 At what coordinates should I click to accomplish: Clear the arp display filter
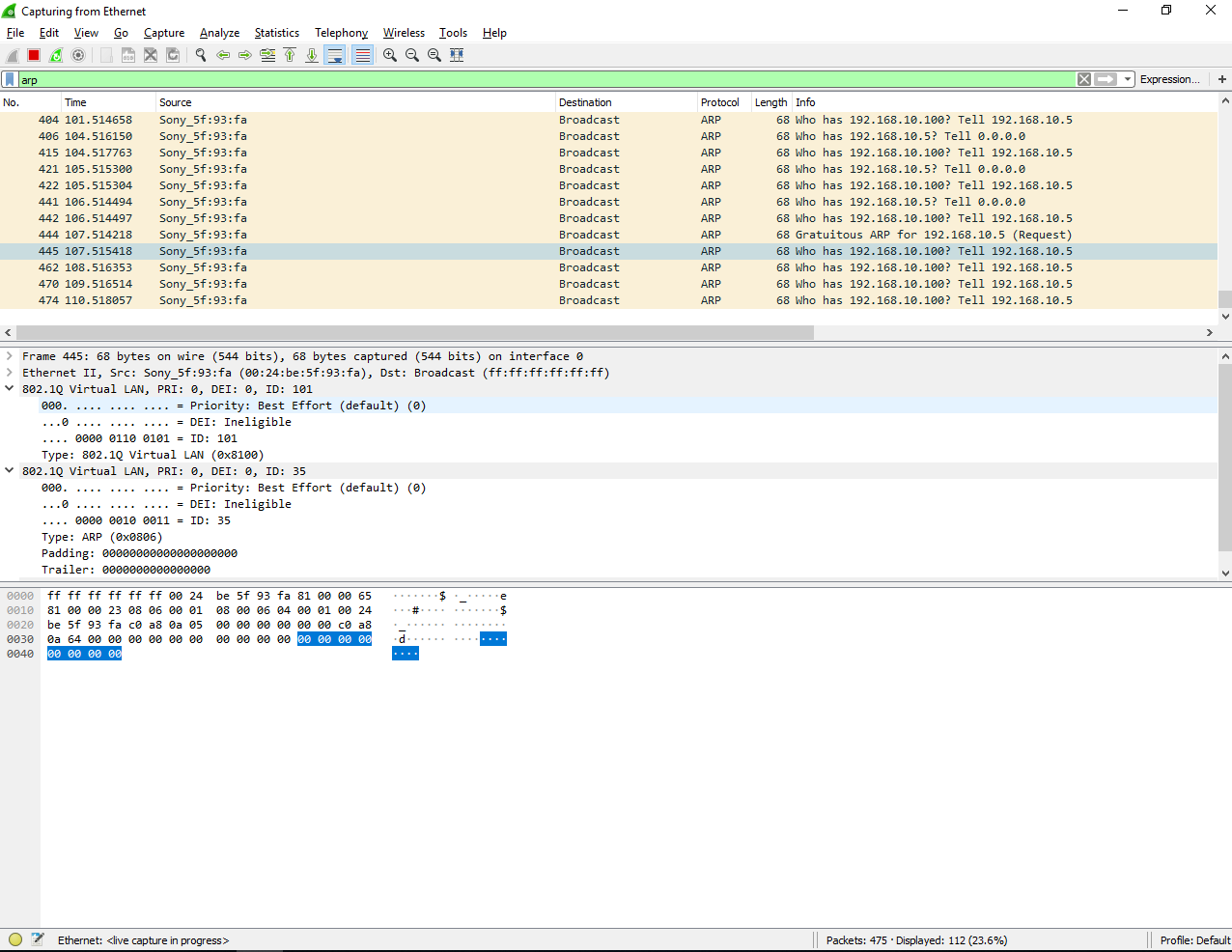(1084, 79)
